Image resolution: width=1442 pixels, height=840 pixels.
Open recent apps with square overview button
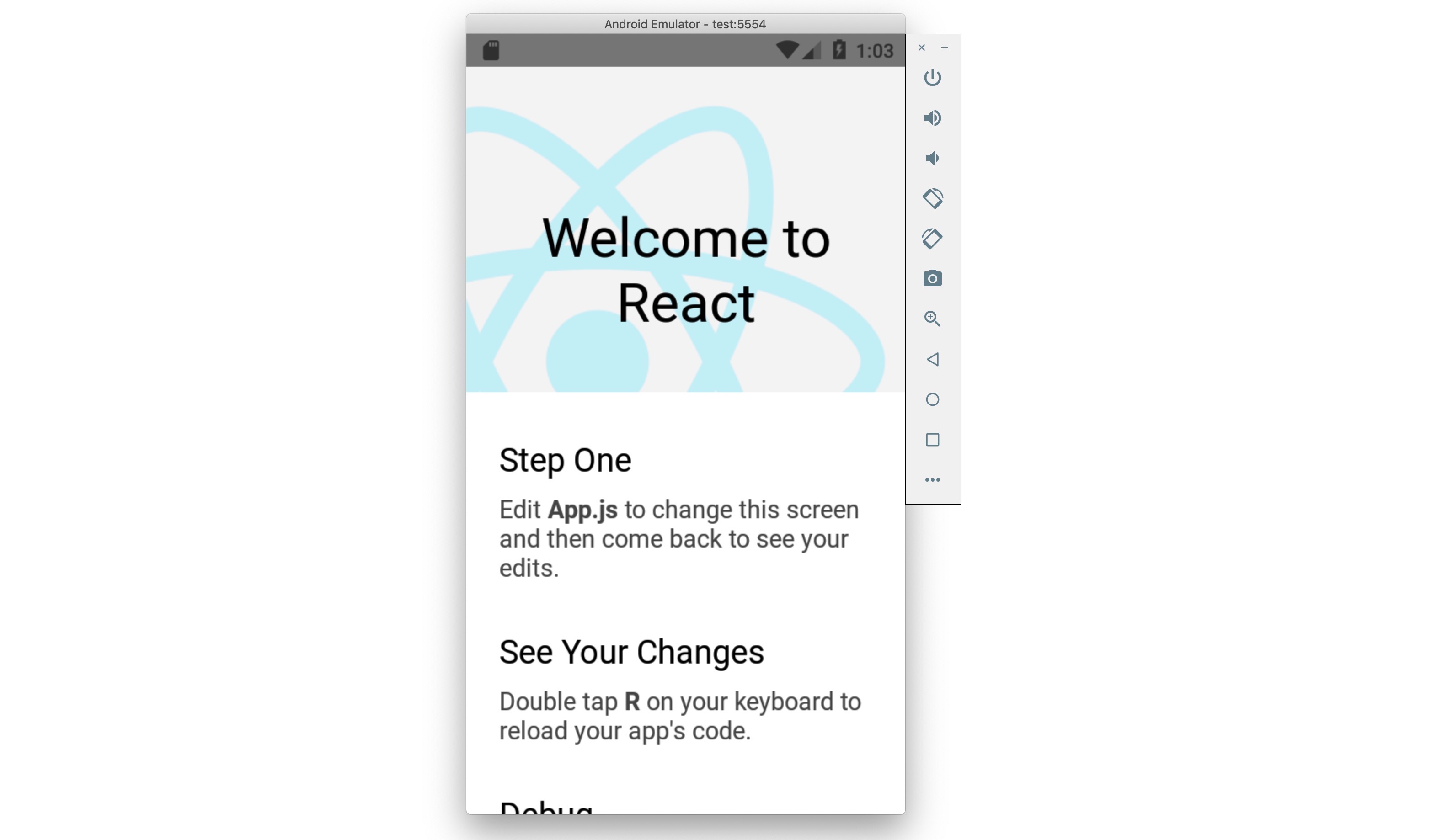932,440
